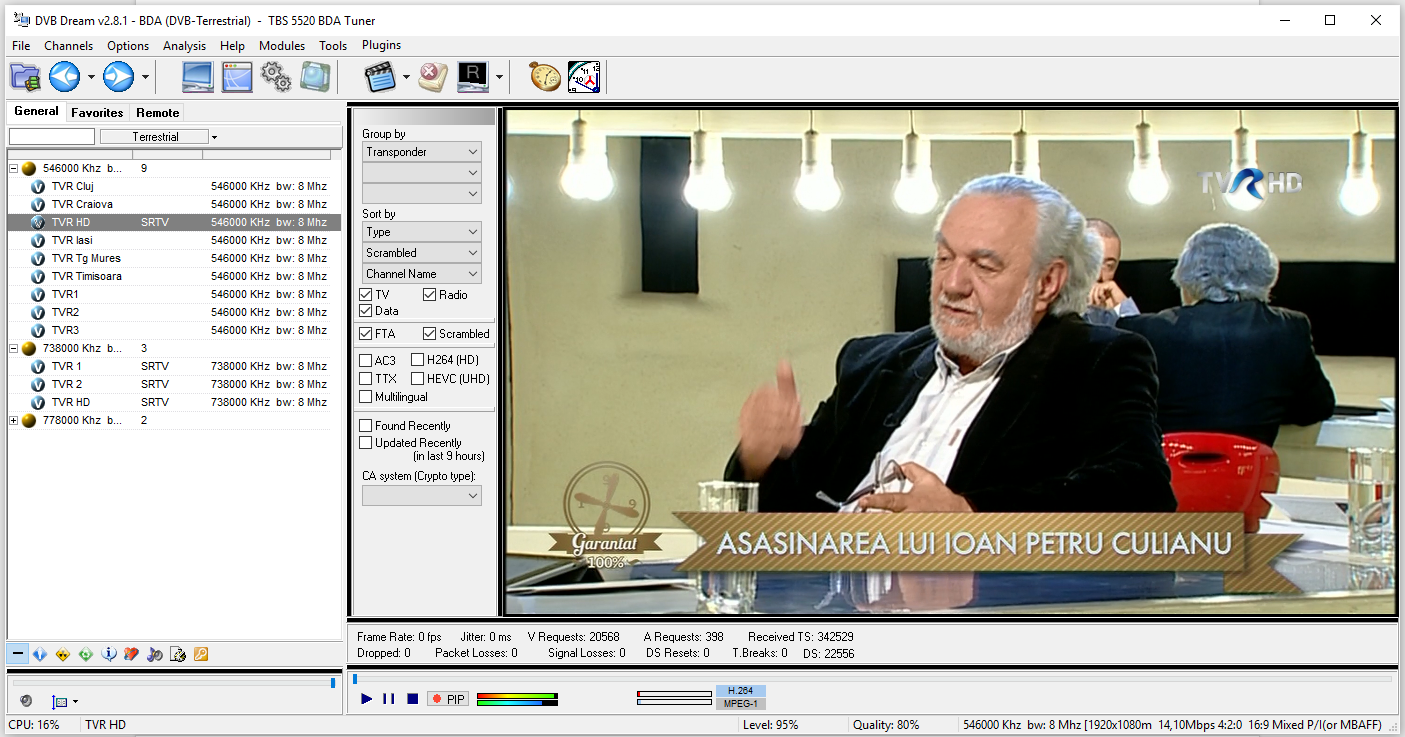Open dropdown arrow beside Terrestrial button
The image size is (1405, 737).
coord(214,137)
